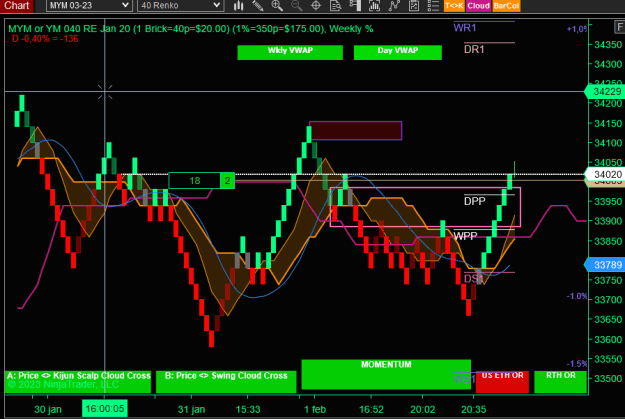Click the Wkly VWAP green button
This screenshot has height=419, width=625.
click(290, 52)
